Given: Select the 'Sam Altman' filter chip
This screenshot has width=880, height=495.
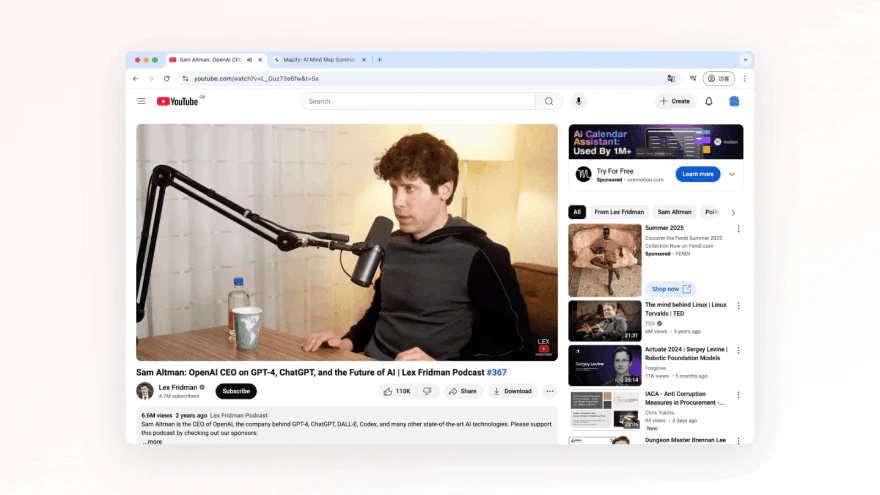Looking at the screenshot, I should pyautogui.click(x=673, y=212).
